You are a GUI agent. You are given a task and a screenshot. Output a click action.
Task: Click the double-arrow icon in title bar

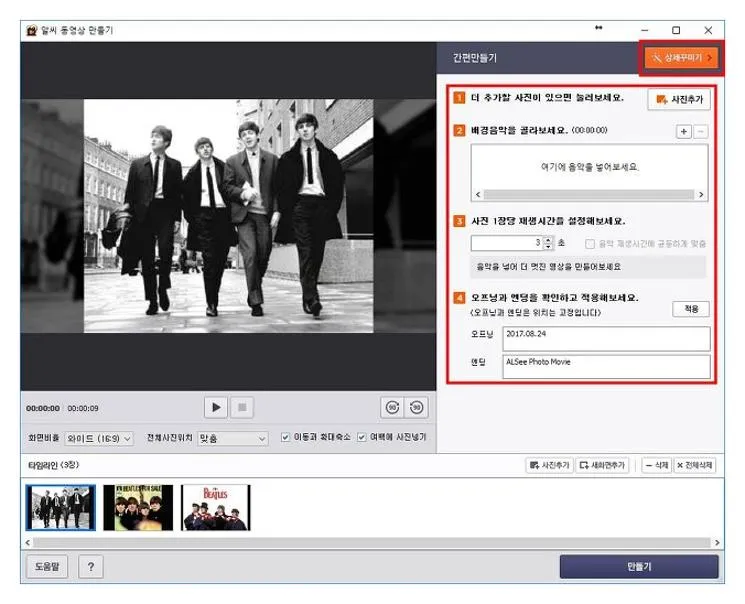(x=599, y=28)
